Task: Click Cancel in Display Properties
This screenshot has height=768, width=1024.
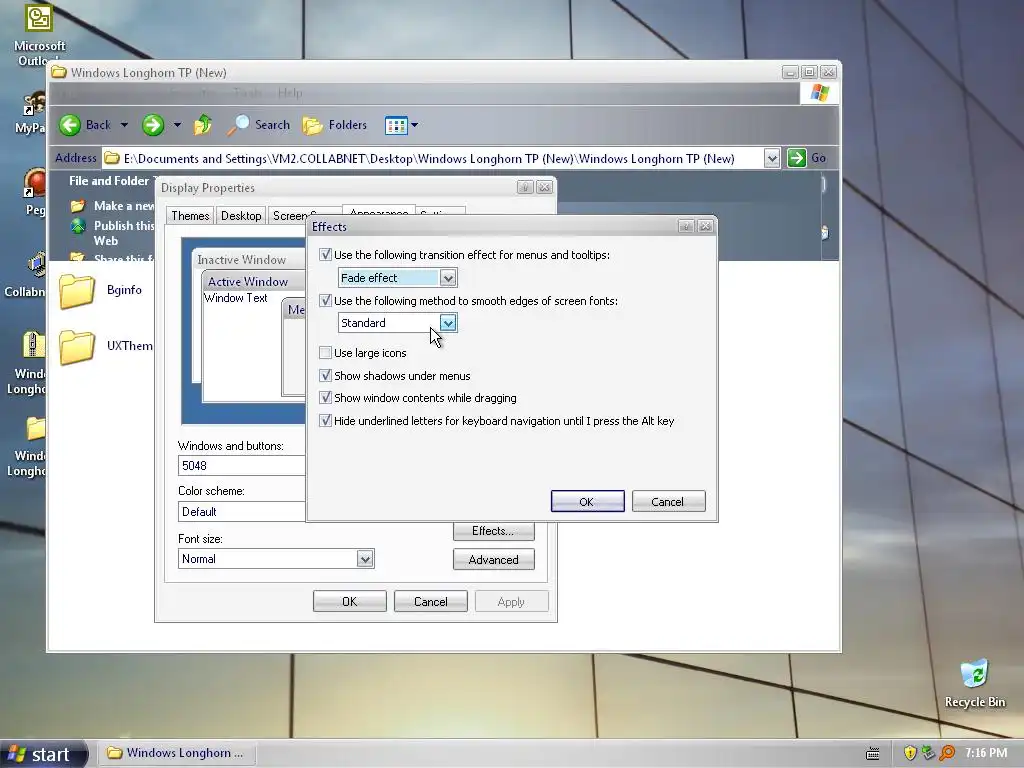Action: (430, 601)
